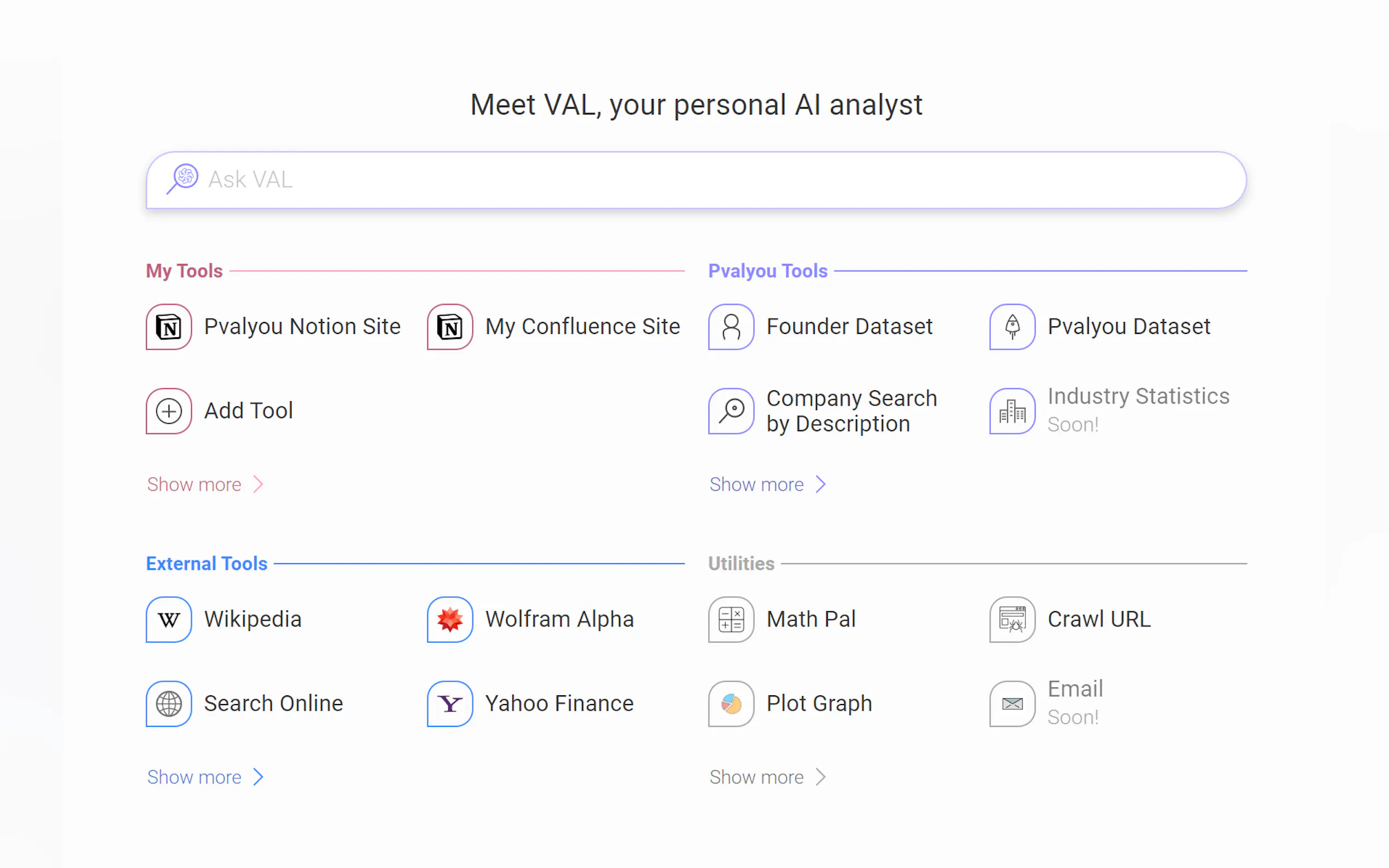Open the Math Pal calculator icon

point(731,619)
